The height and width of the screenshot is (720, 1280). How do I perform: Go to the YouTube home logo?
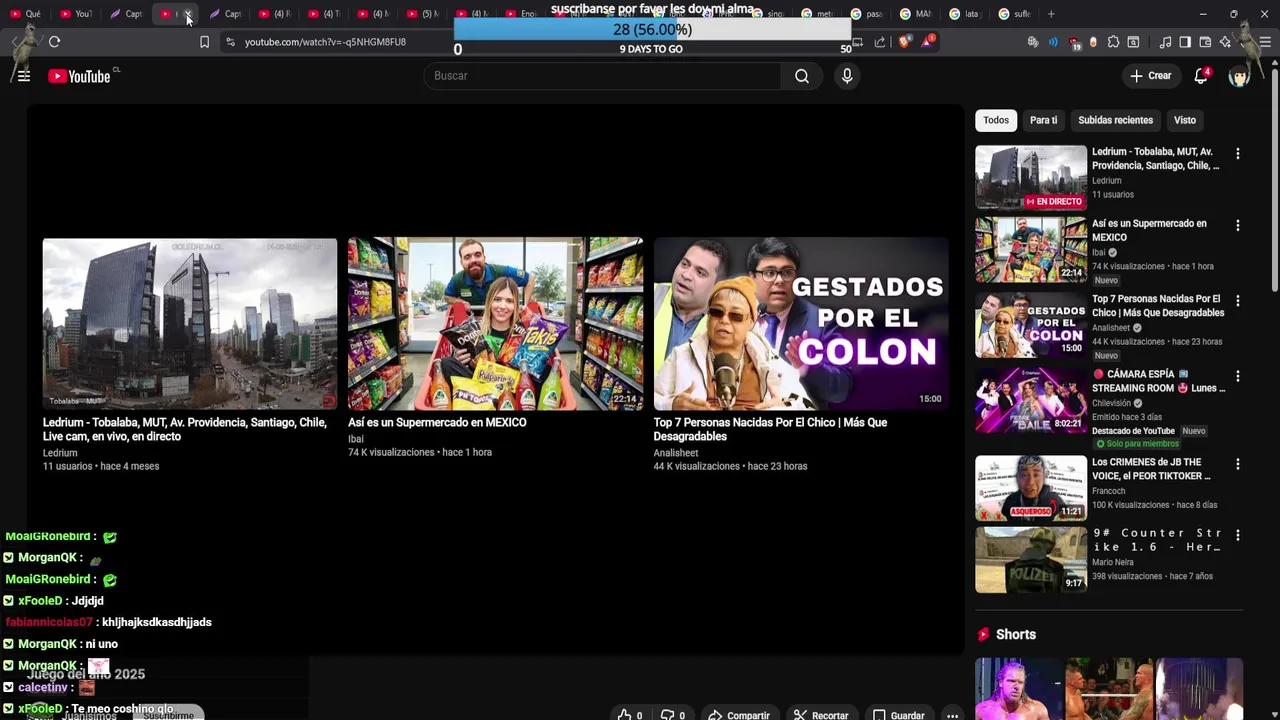click(79, 76)
